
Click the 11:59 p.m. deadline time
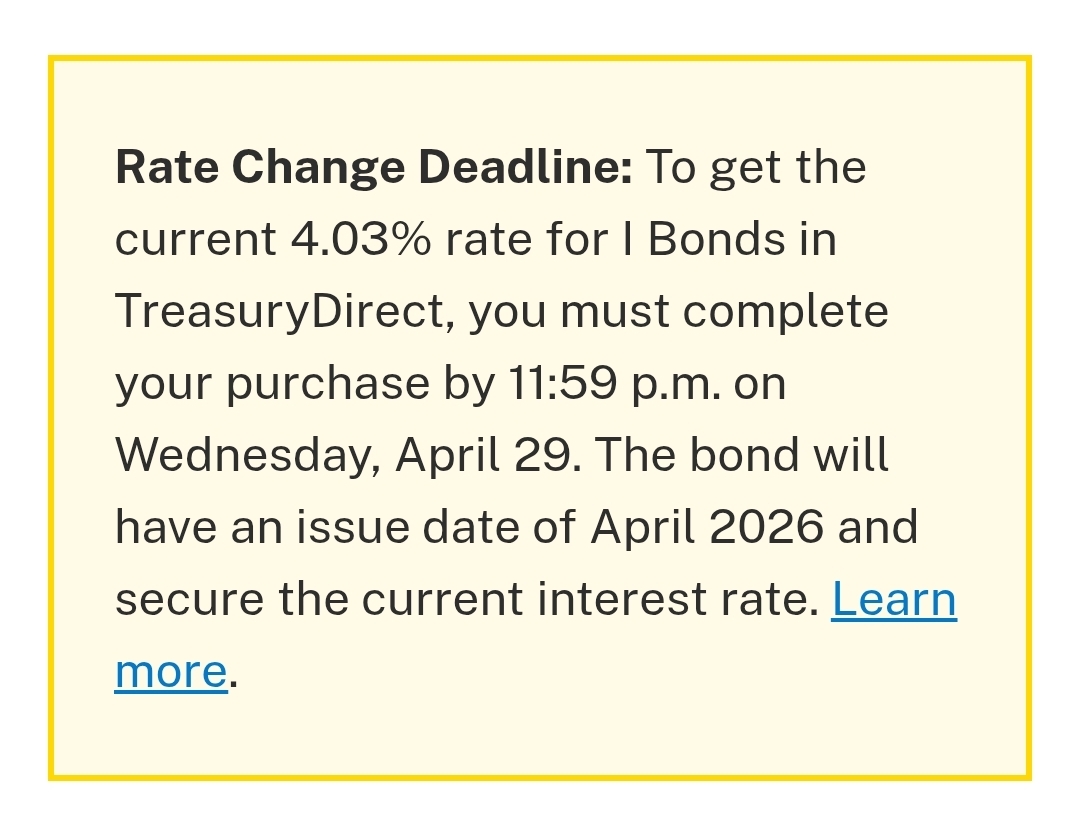coord(614,383)
